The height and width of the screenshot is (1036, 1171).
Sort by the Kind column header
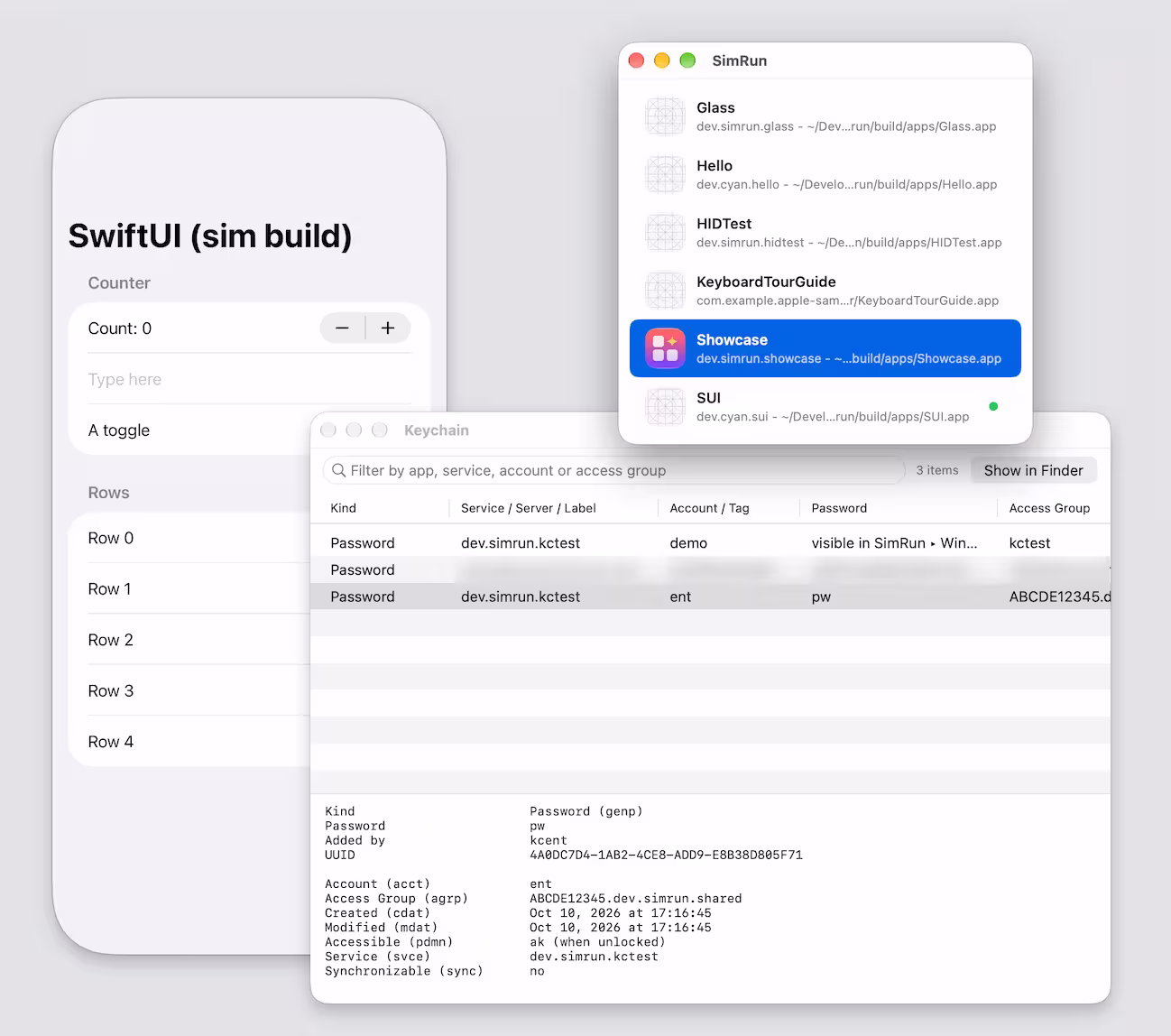coord(381,508)
